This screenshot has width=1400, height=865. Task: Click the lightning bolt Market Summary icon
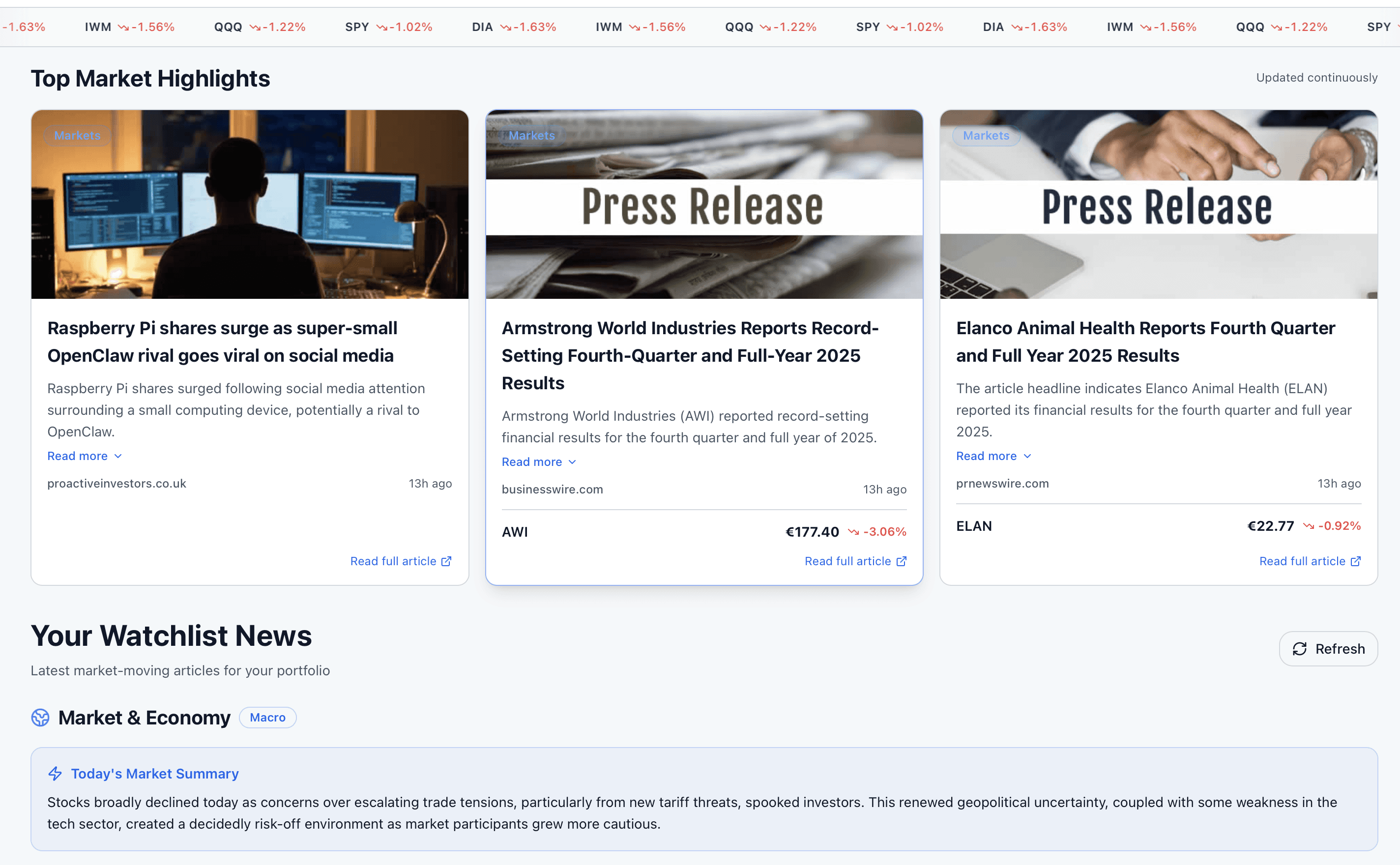tap(55, 774)
